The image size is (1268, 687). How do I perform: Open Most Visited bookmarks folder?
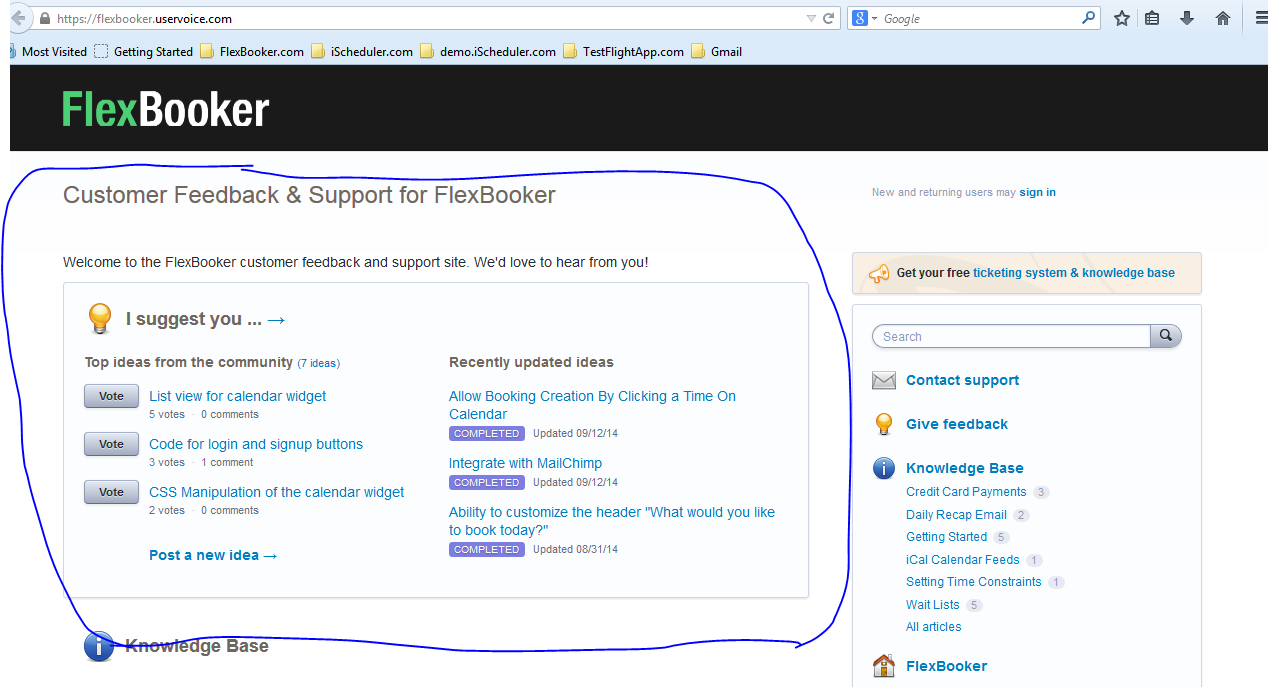(x=47, y=52)
